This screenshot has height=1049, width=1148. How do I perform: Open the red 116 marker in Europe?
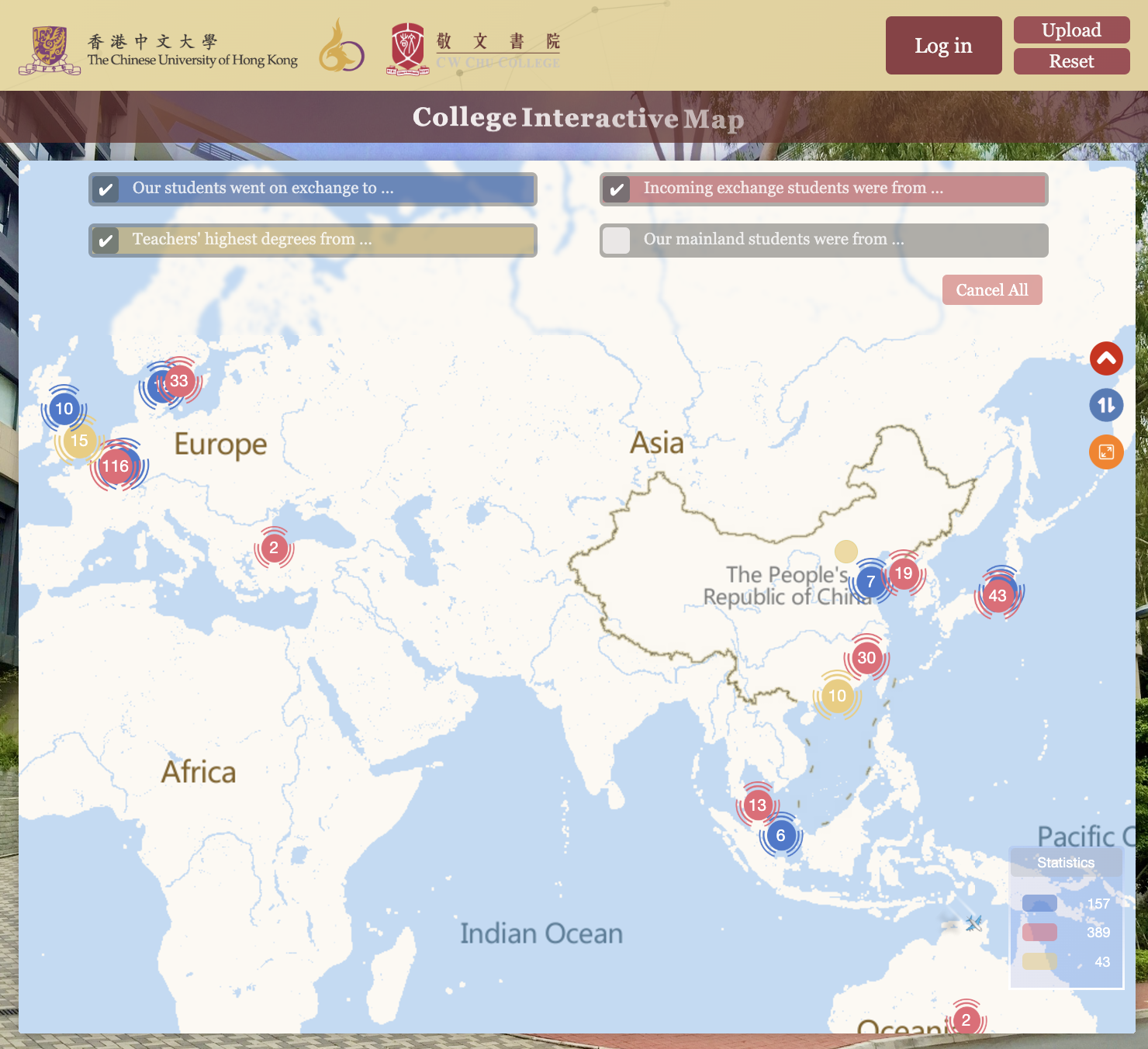pos(116,466)
